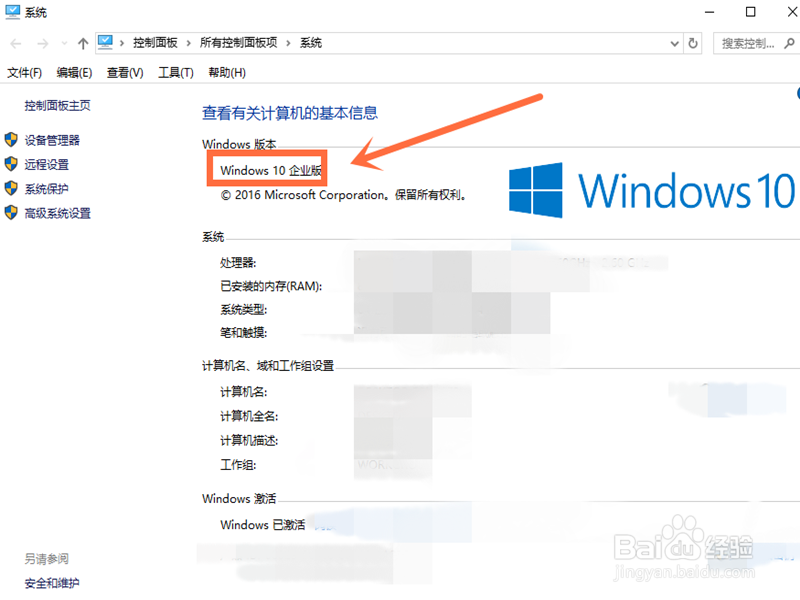Click the vertical scrollbar on the right edge

click(x=795, y=300)
